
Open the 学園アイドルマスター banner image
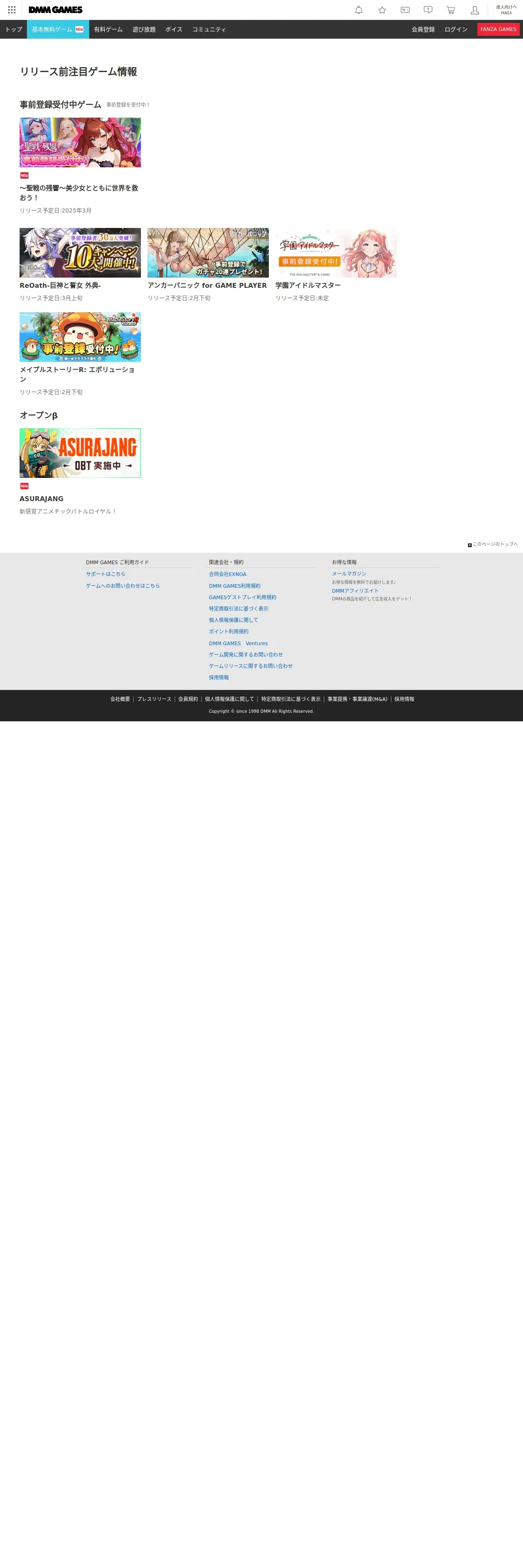coord(336,253)
